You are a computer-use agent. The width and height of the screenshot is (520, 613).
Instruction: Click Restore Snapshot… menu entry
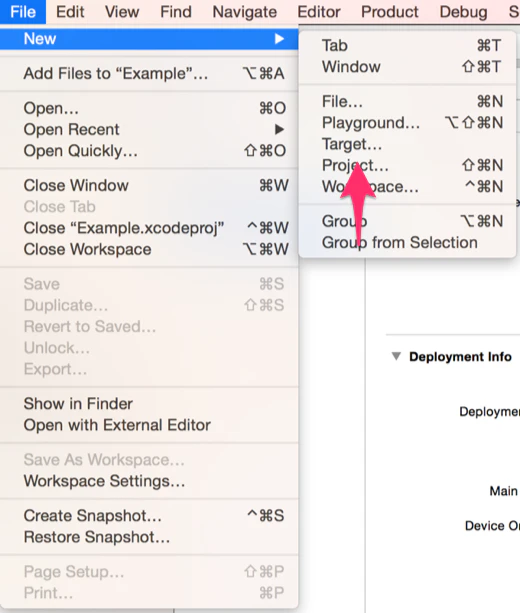tap(149, 537)
